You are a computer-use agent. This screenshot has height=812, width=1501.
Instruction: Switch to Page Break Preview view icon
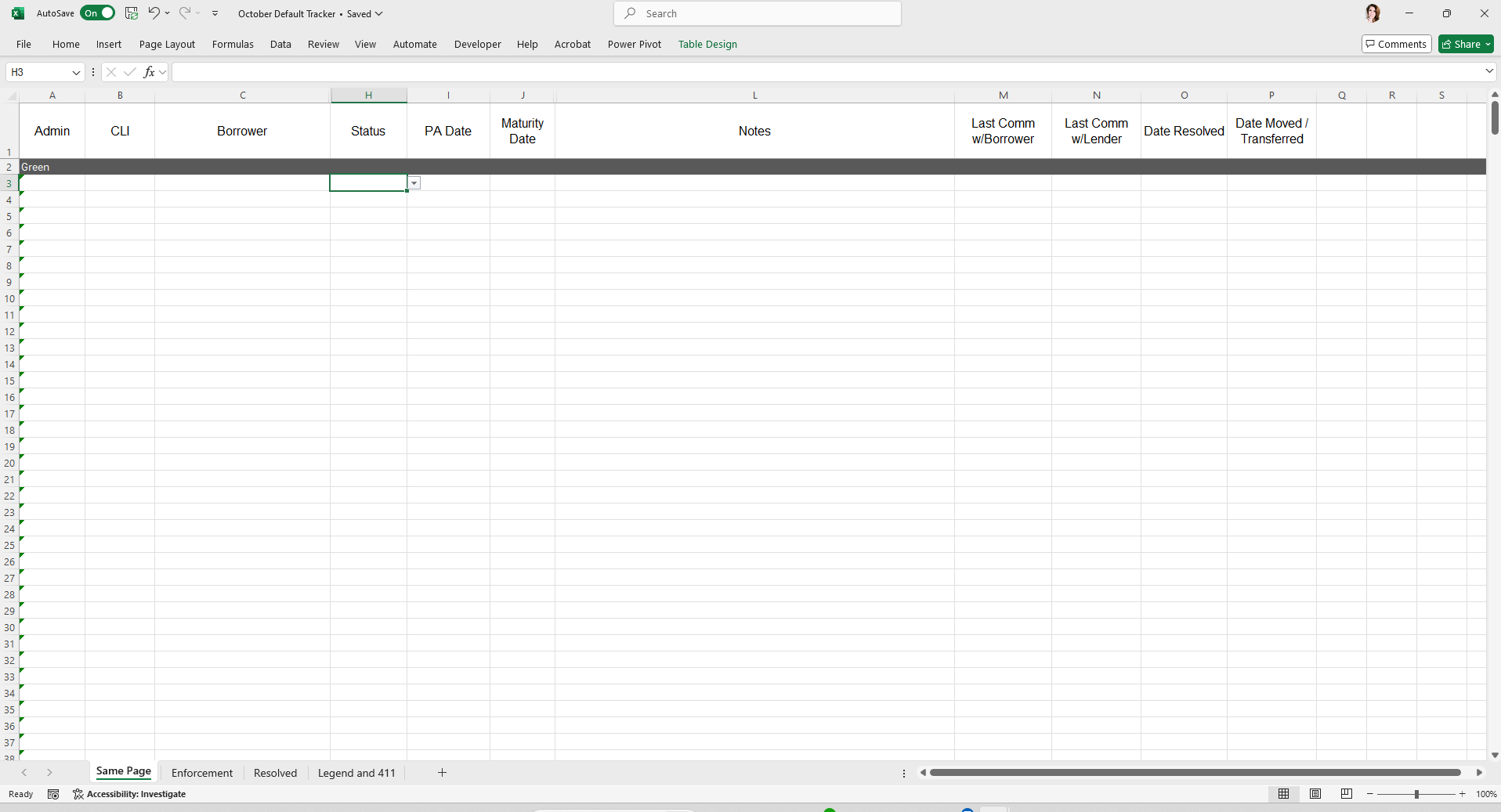1347,794
